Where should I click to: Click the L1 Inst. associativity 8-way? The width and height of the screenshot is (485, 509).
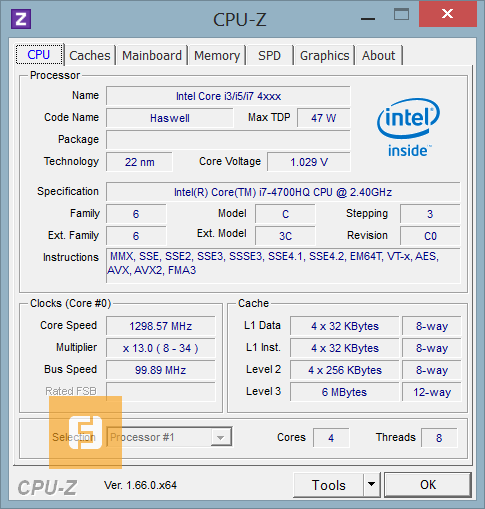coord(432,348)
